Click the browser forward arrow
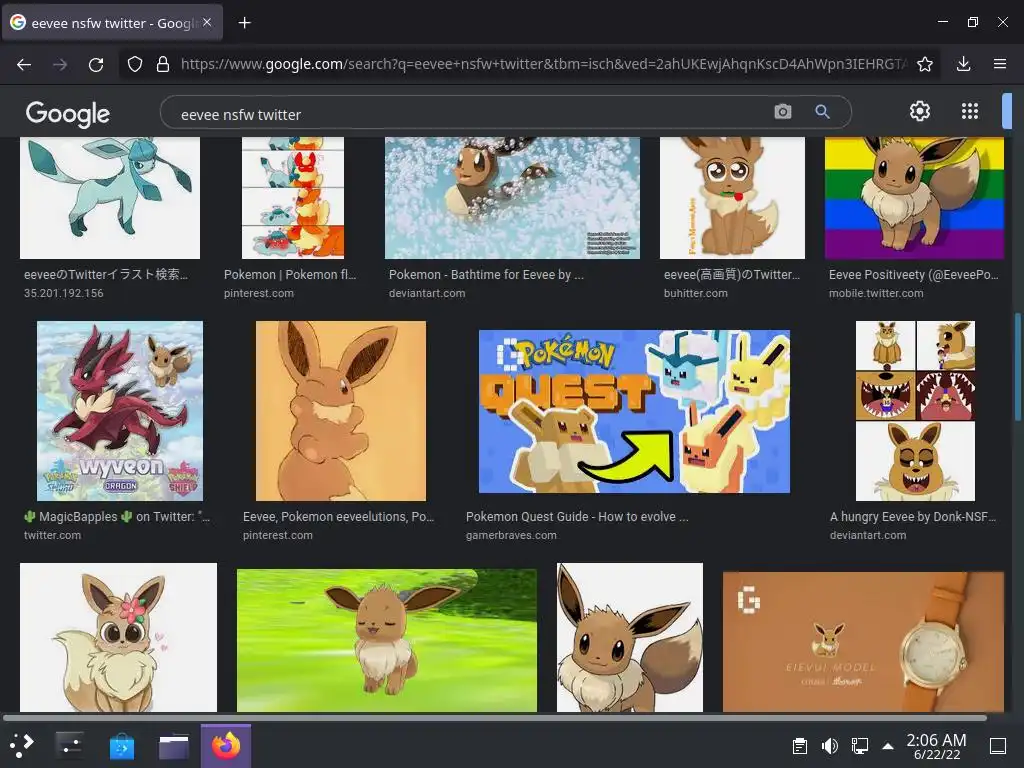Screen dimensions: 1024x768 [x=60, y=64]
